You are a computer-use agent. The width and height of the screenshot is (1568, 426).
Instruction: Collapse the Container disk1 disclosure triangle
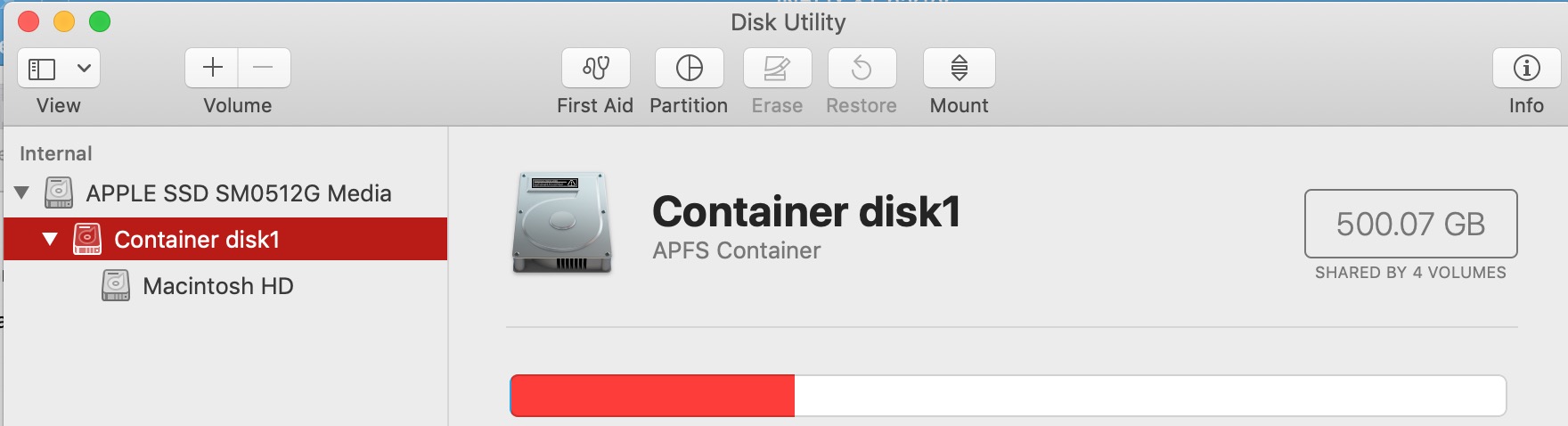[x=50, y=239]
